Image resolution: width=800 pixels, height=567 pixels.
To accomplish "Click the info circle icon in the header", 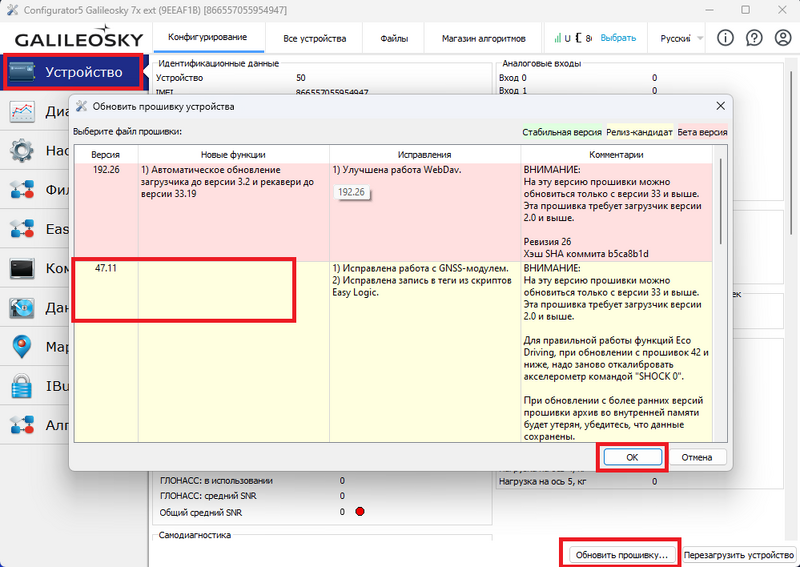I will coord(725,38).
